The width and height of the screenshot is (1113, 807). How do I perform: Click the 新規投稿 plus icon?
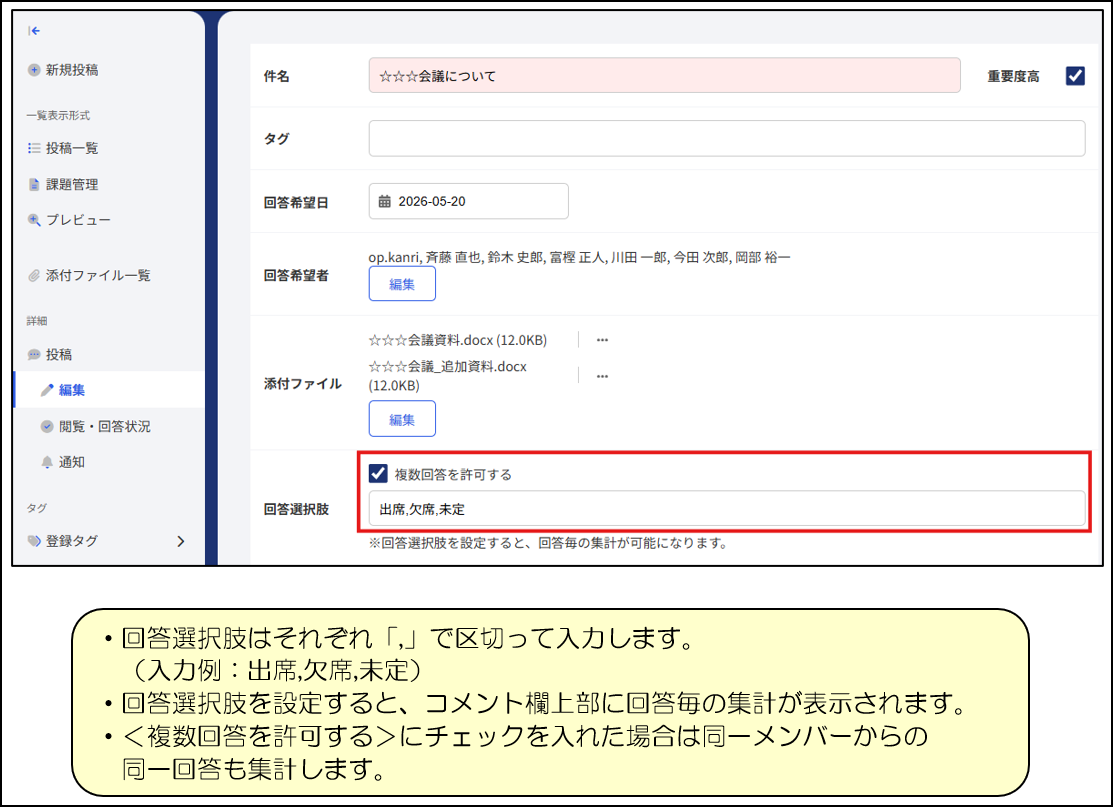coord(33,70)
